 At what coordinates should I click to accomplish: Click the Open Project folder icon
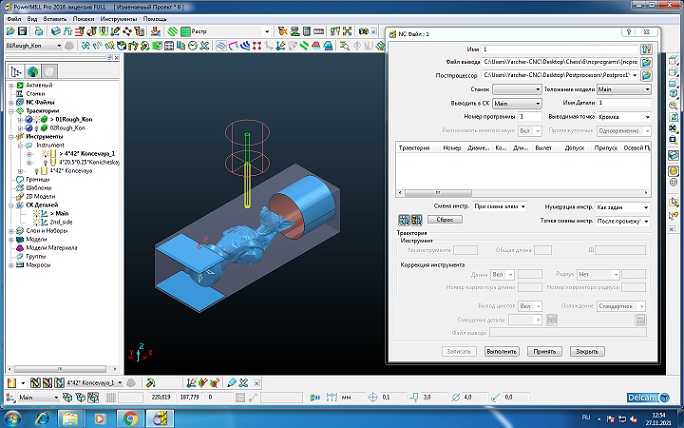pos(10,32)
